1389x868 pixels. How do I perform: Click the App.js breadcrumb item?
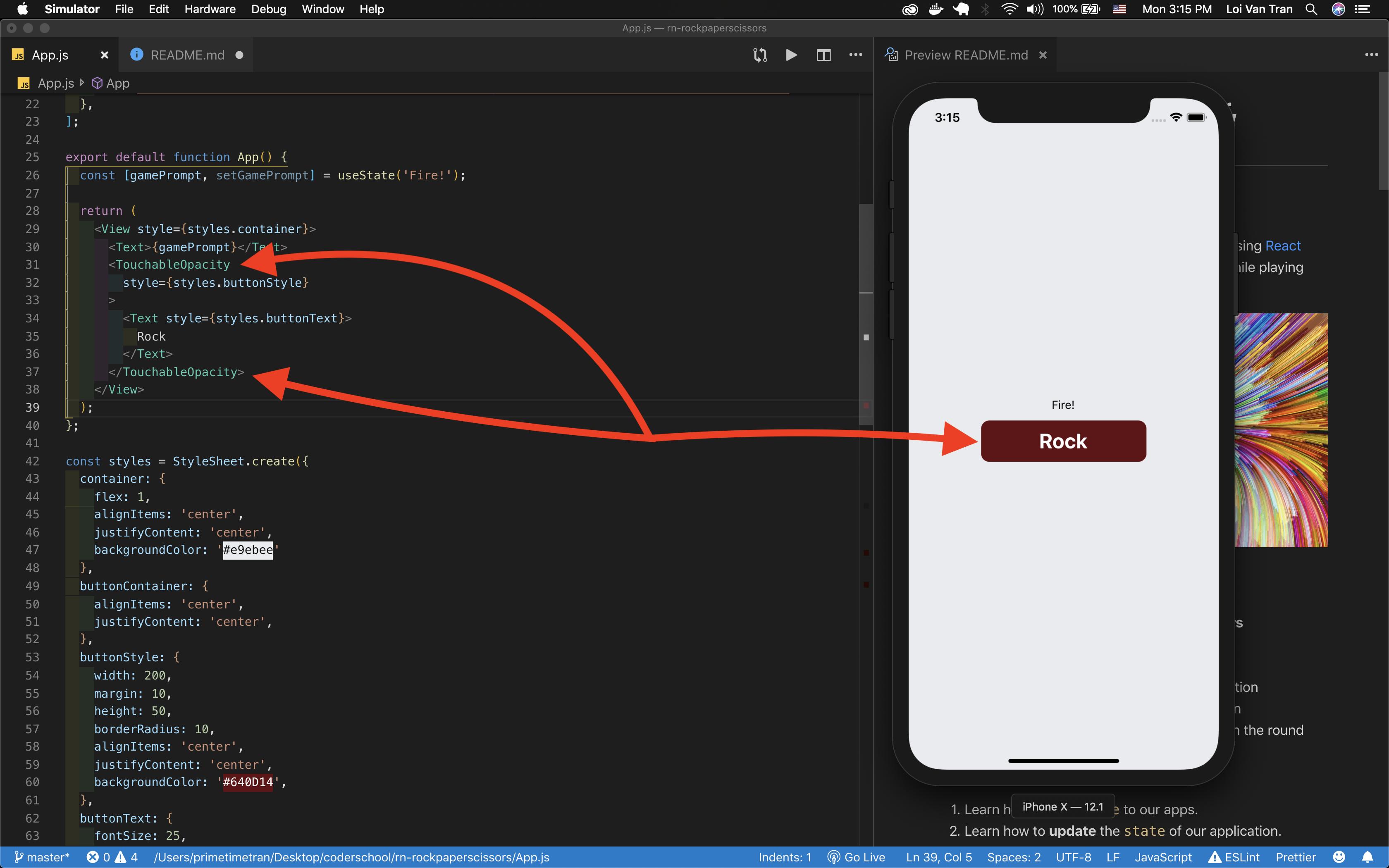(x=56, y=83)
